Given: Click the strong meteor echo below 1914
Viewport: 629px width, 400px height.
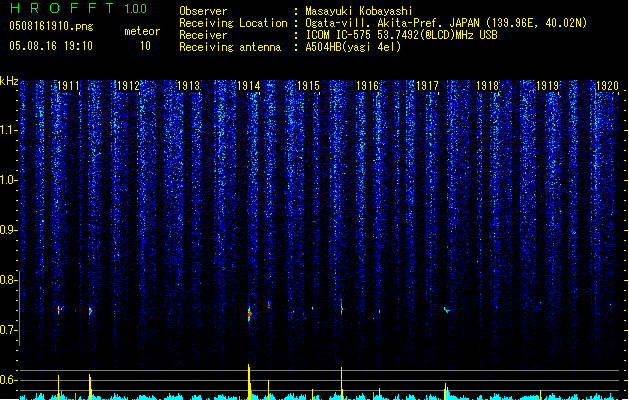Looking at the screenshot, I should click(250, 314).
